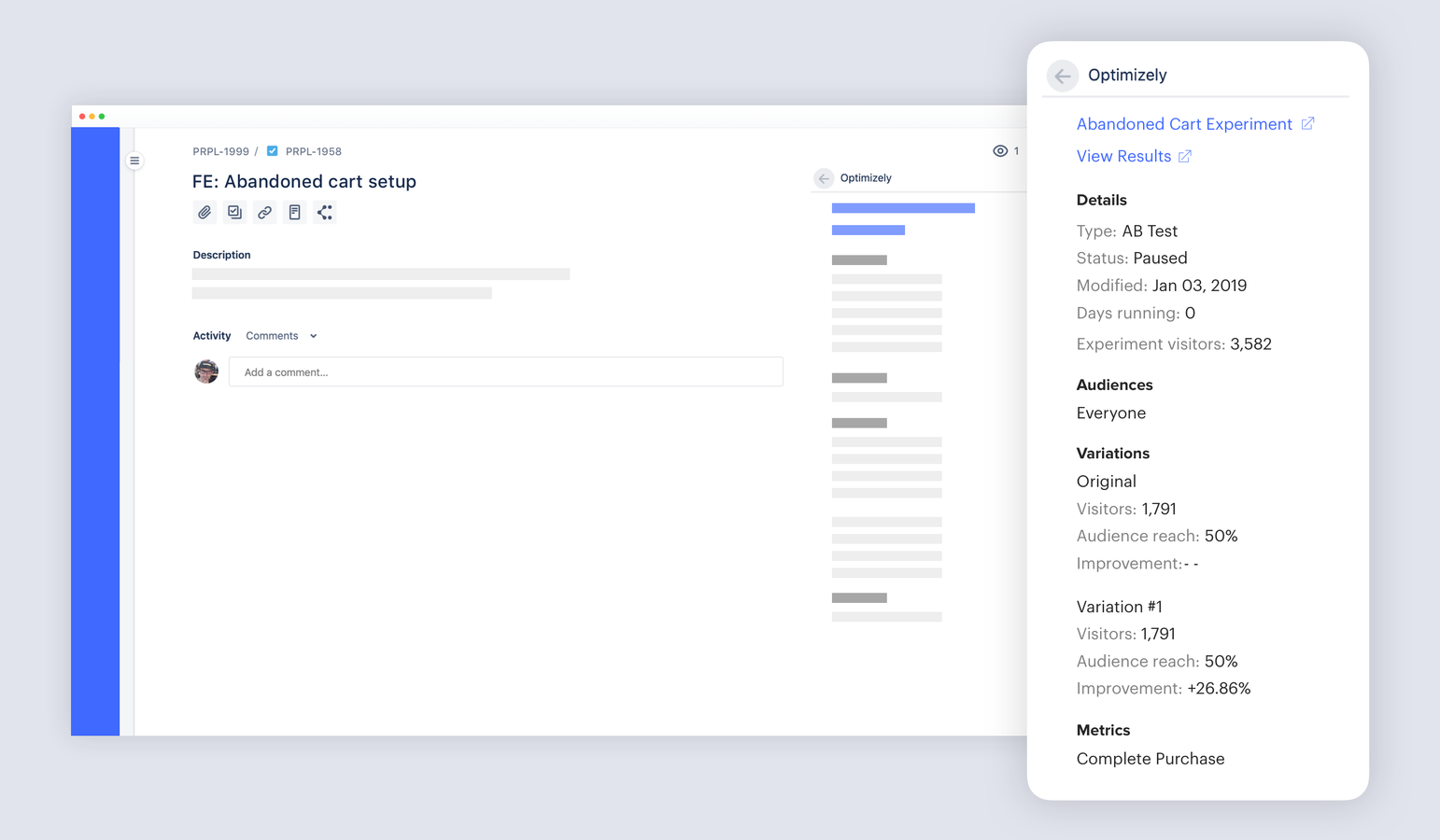
Task: Open PRPL-1958 breadcrumb link
Action: (314, 151)
